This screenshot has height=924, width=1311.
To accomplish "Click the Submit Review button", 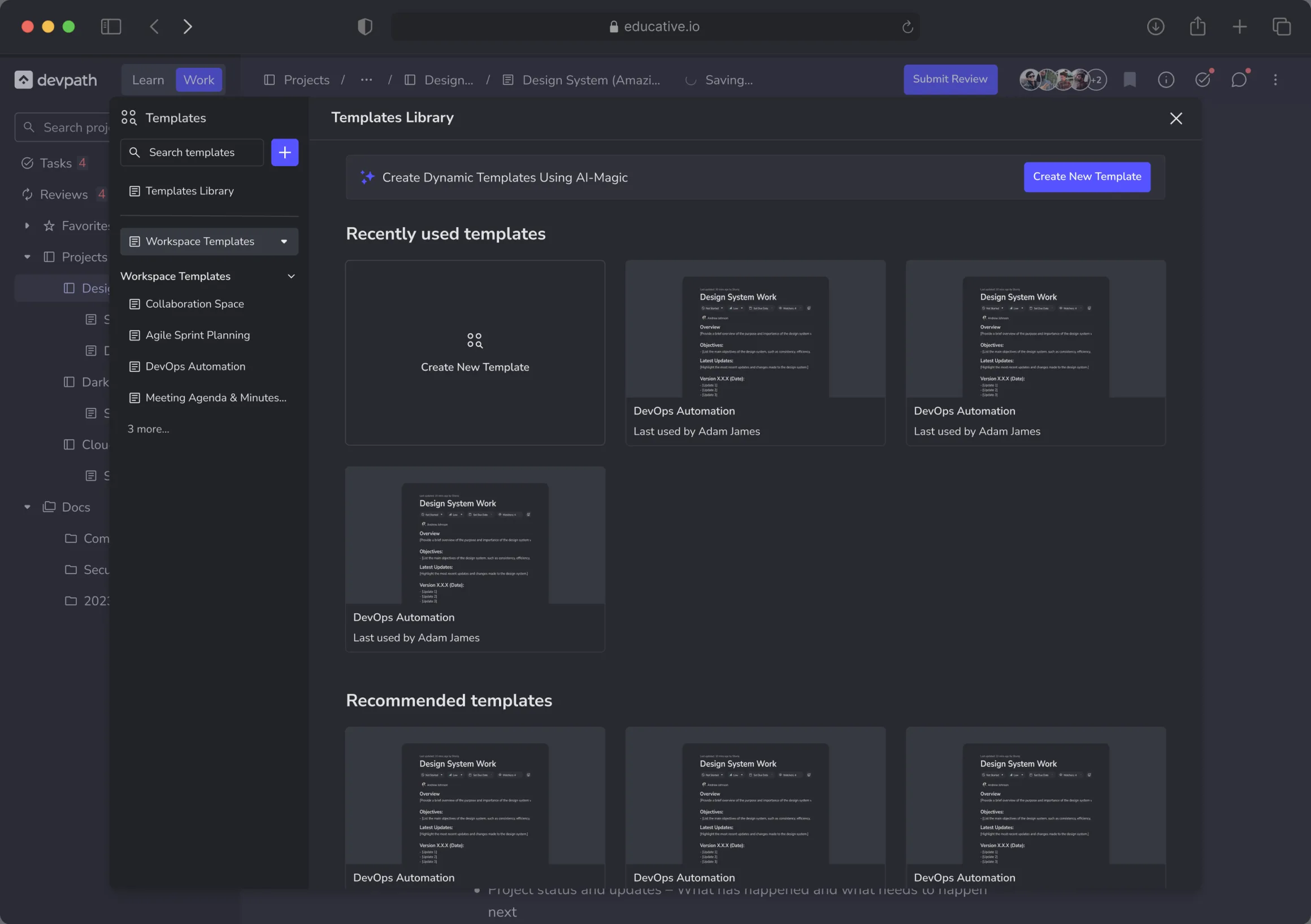I will [950, 79].
